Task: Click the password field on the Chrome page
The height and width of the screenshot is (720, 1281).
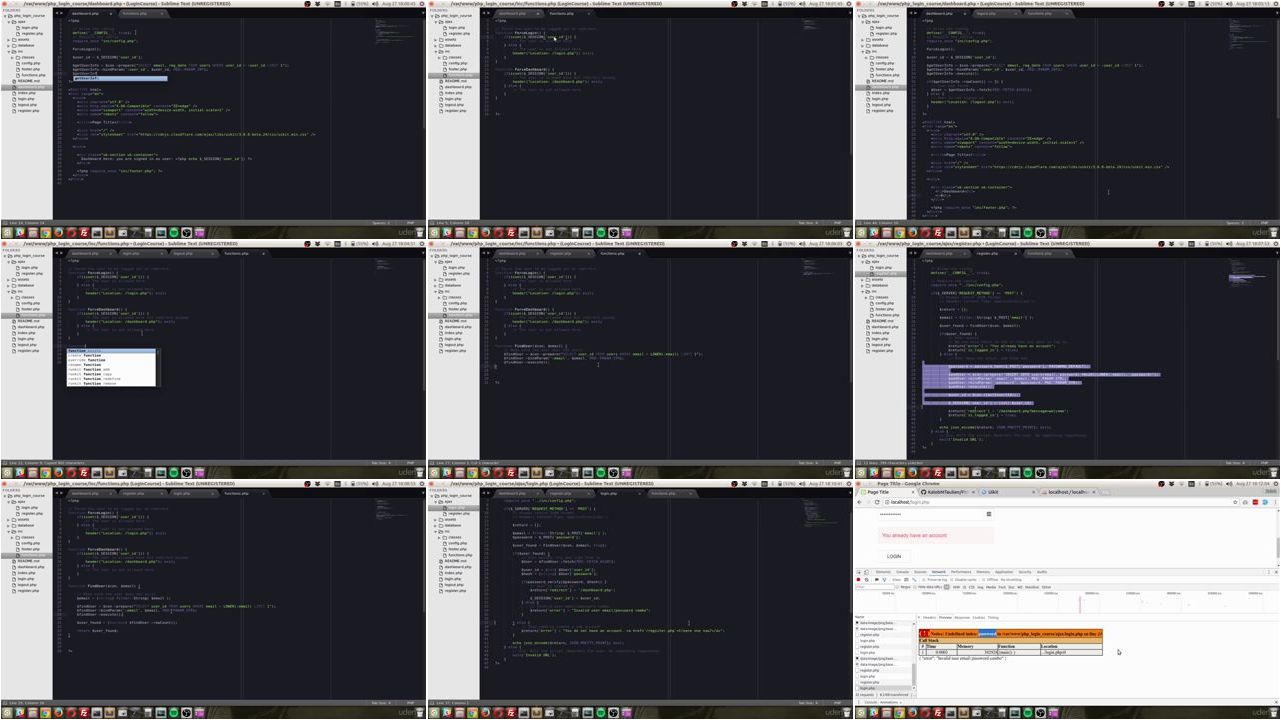Action: point(935,514)
